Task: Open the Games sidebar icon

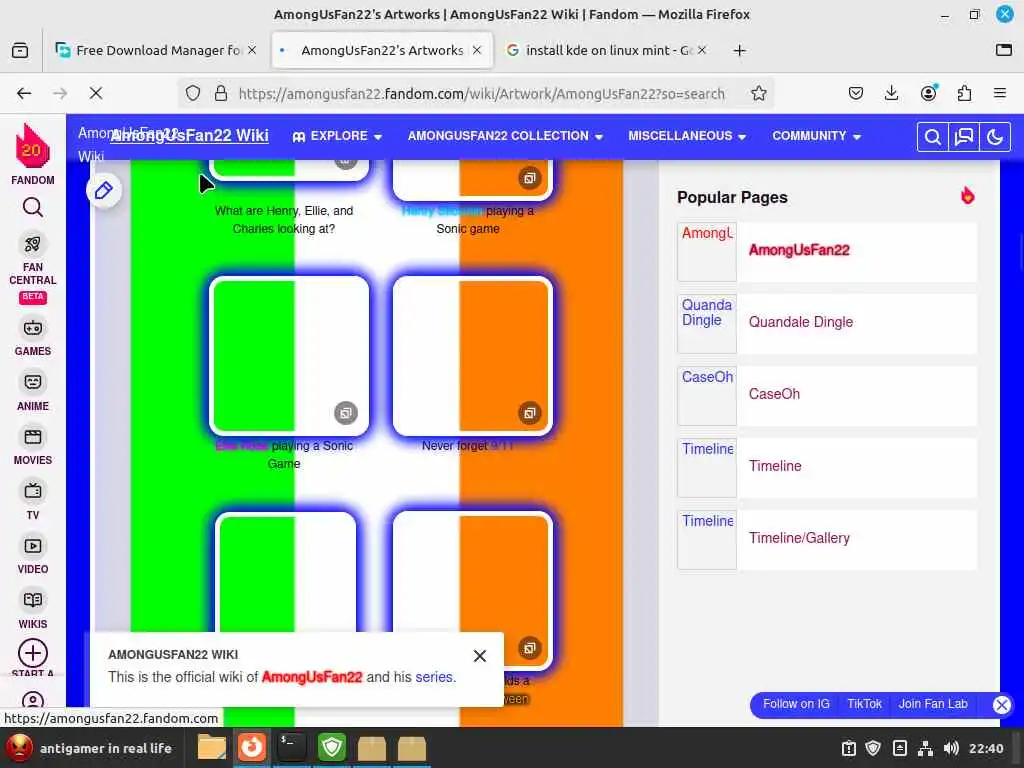Action: coord(33,328)
